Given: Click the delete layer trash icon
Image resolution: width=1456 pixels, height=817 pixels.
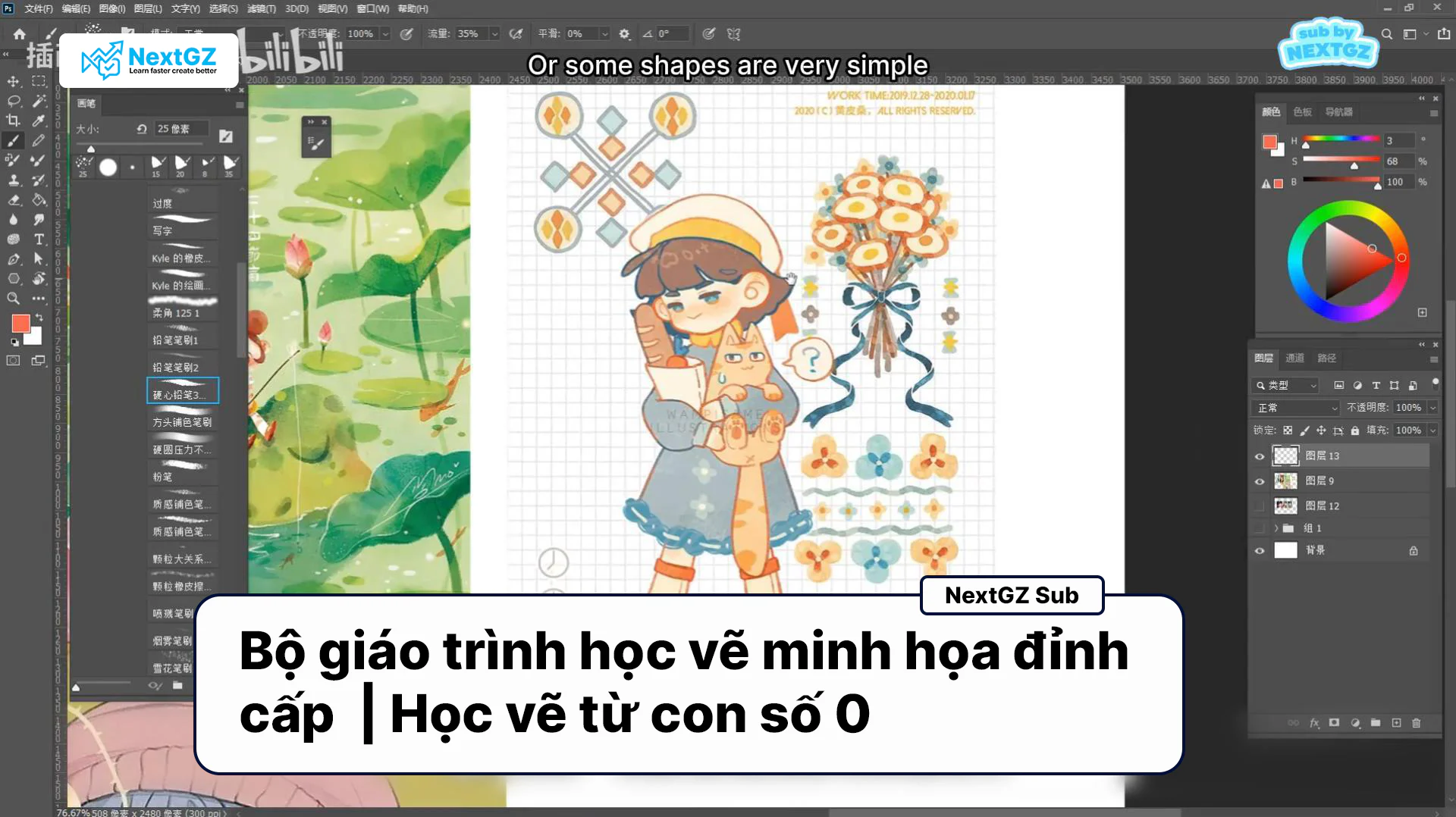Looking at the screenshot, I should point(1417,723).
